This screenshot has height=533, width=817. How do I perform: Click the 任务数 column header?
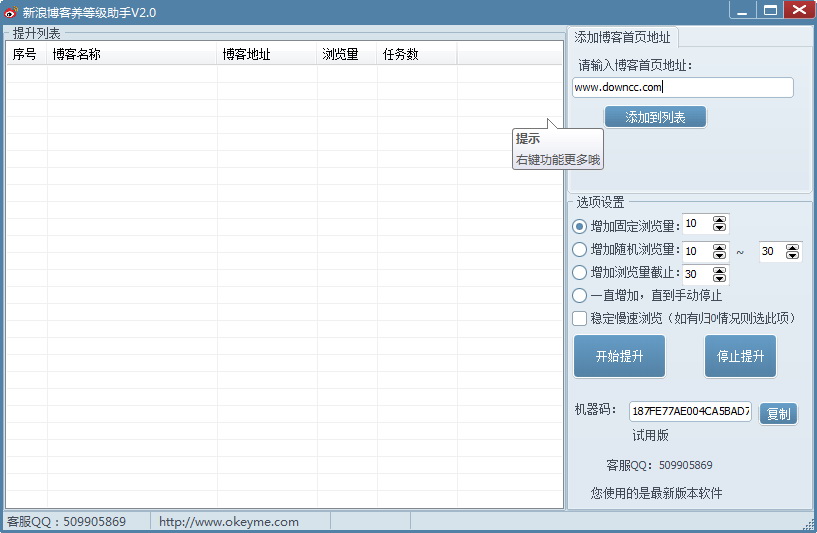coord(417,54)
